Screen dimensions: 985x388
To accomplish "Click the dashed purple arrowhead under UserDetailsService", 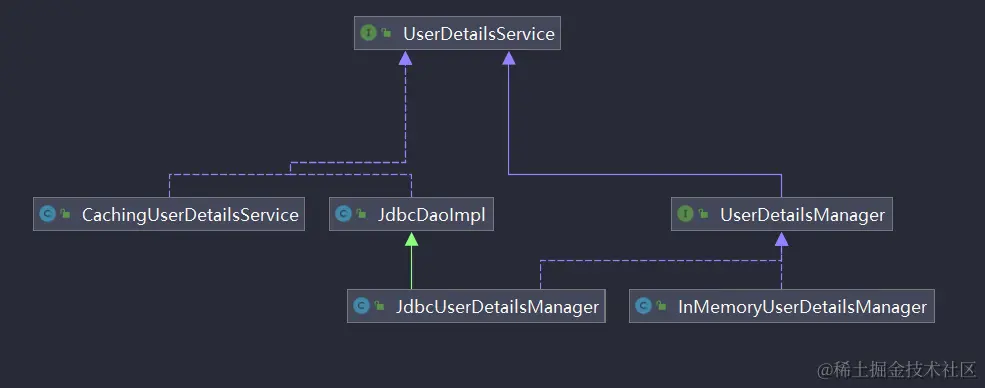I will coord(406,58).
